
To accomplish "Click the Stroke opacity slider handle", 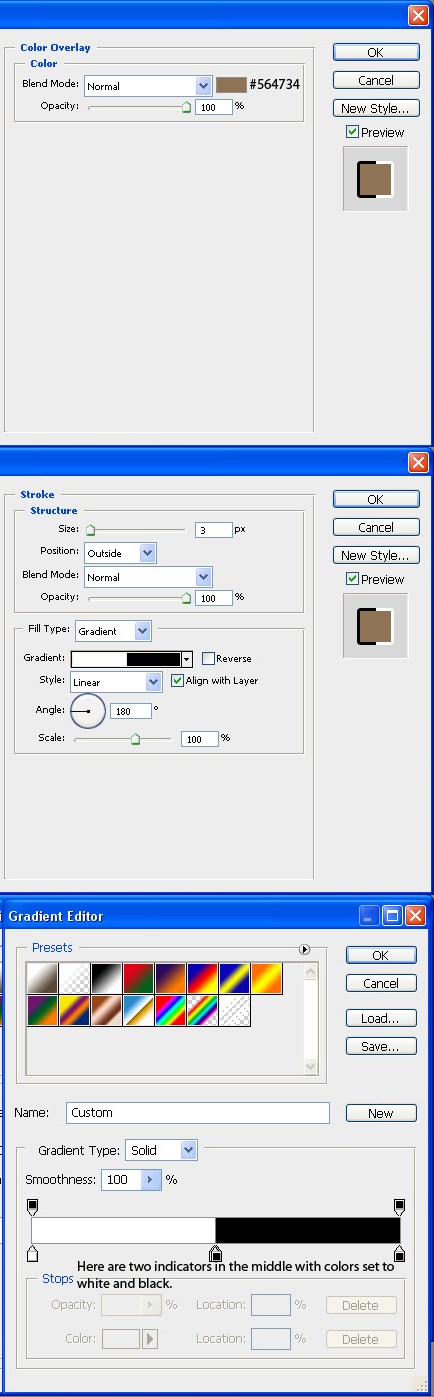I will coord(186,598).
